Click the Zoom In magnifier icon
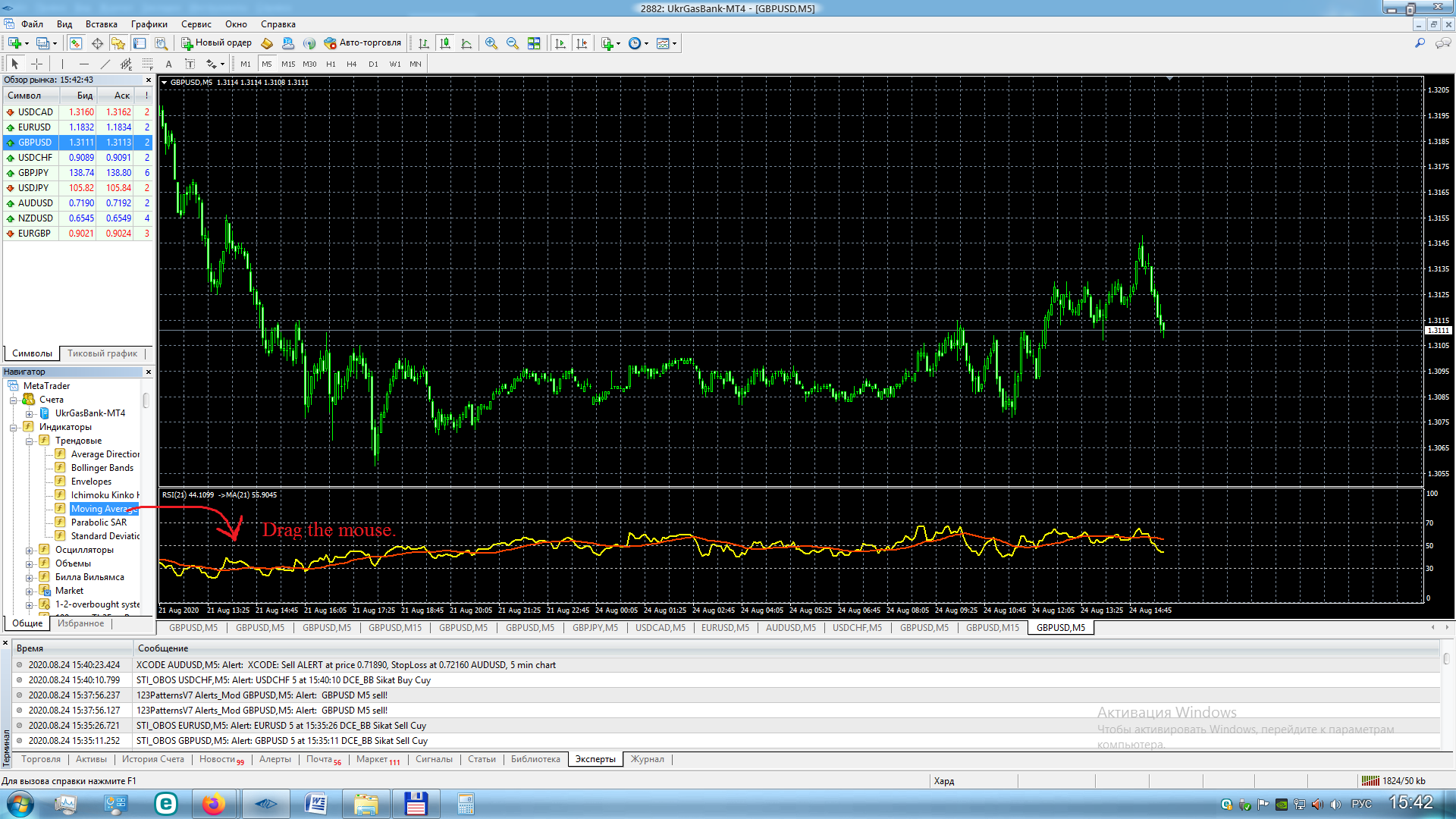The width and height of the screenshot is (1456, 819). pos(491,43)
